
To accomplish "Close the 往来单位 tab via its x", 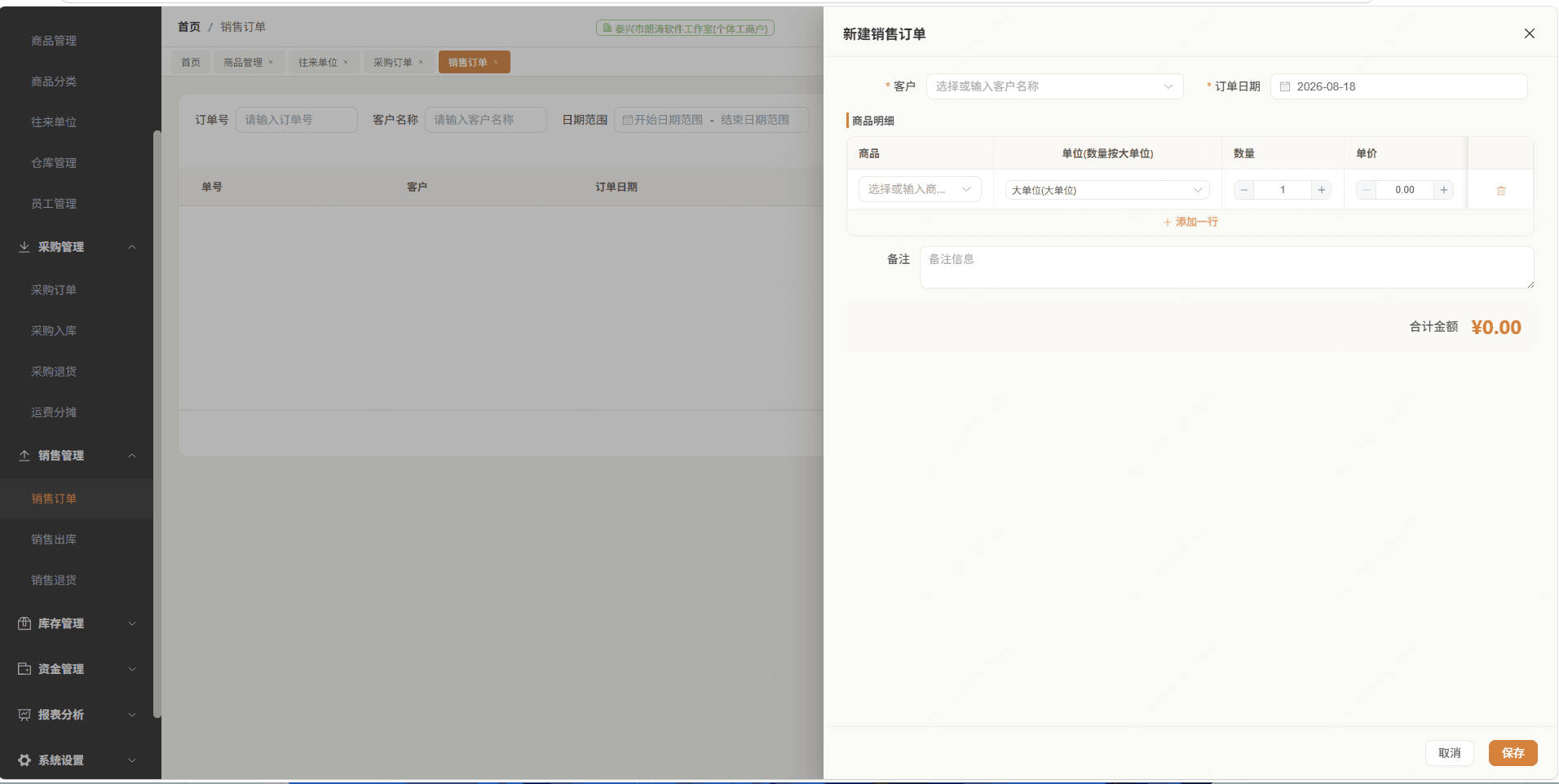I will point(346,62).
